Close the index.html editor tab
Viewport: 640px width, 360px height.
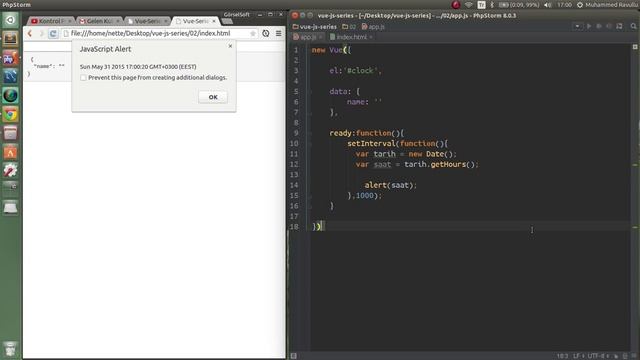coord(371,37)
